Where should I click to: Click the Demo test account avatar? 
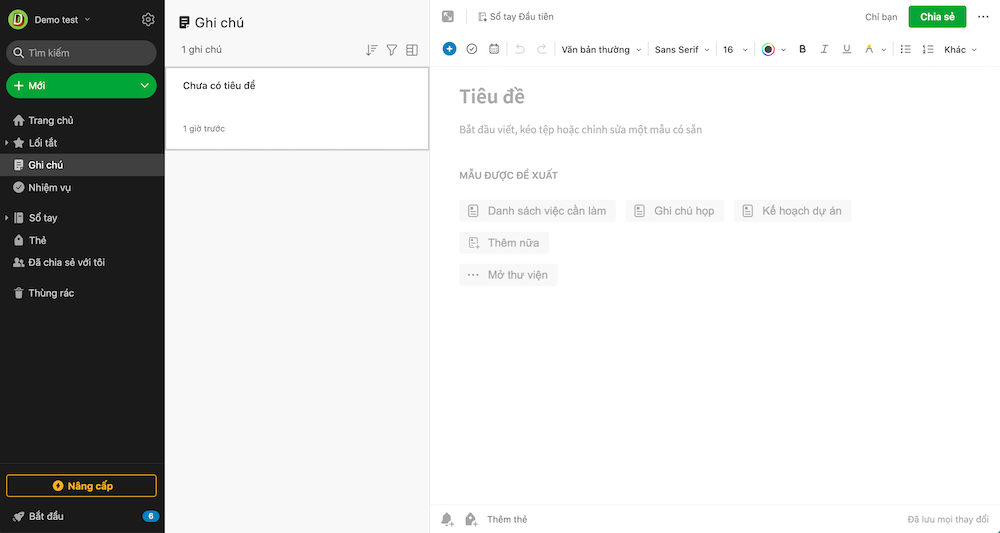[18, 20]
